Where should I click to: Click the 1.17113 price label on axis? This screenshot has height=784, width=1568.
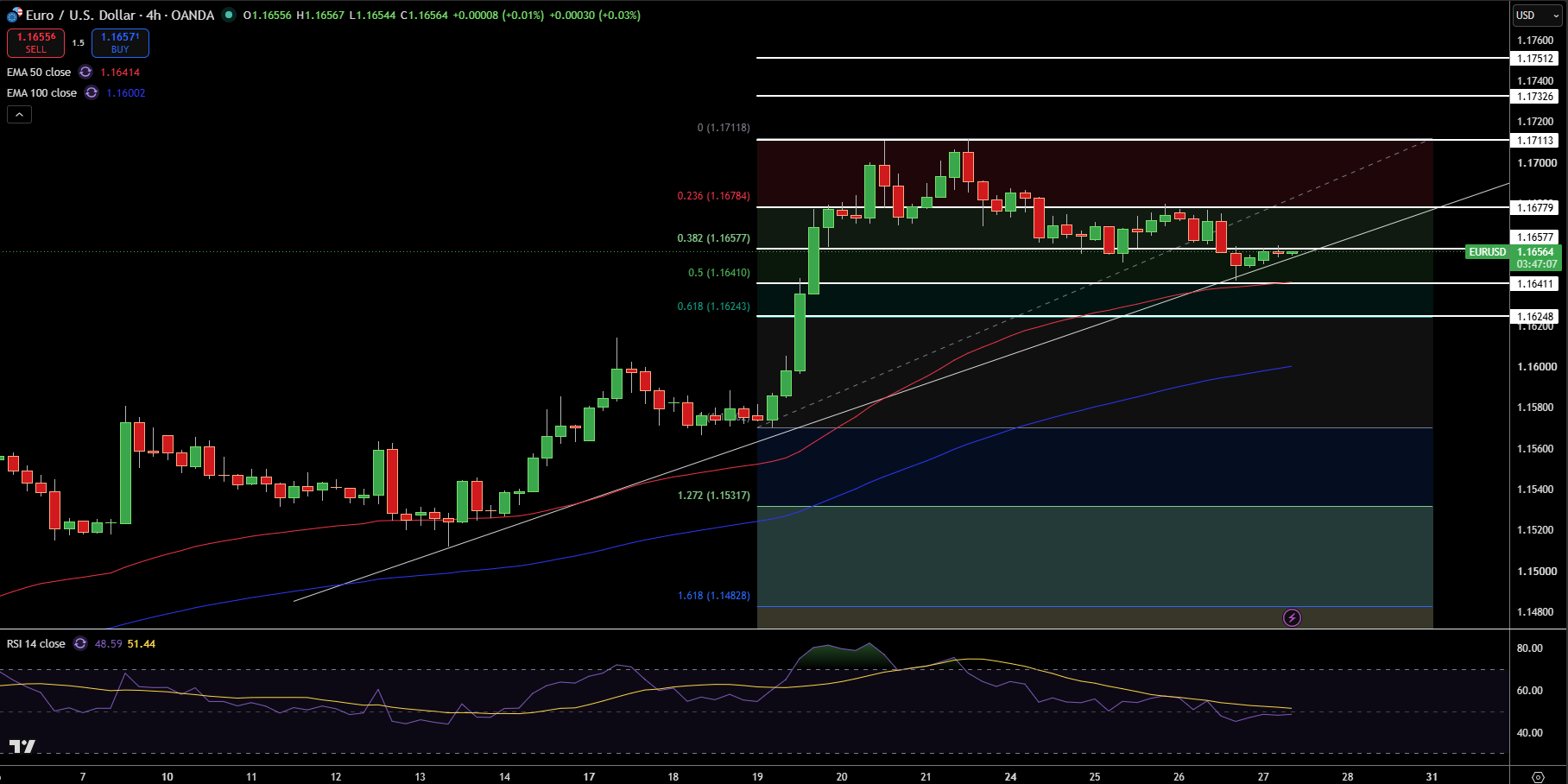[1536, 141]
